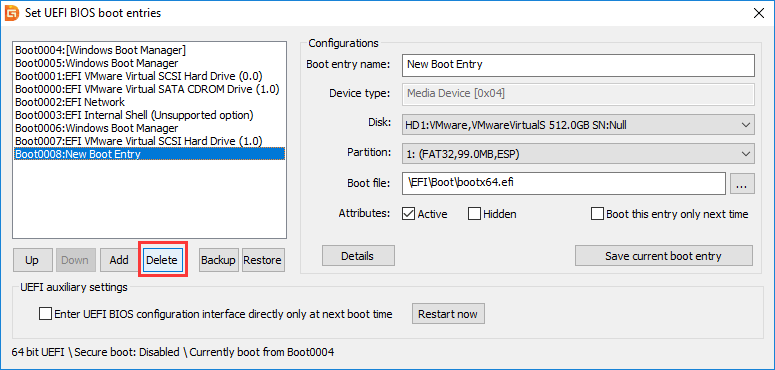Click the DiskGenius app icon in title bar

(11, 12)
